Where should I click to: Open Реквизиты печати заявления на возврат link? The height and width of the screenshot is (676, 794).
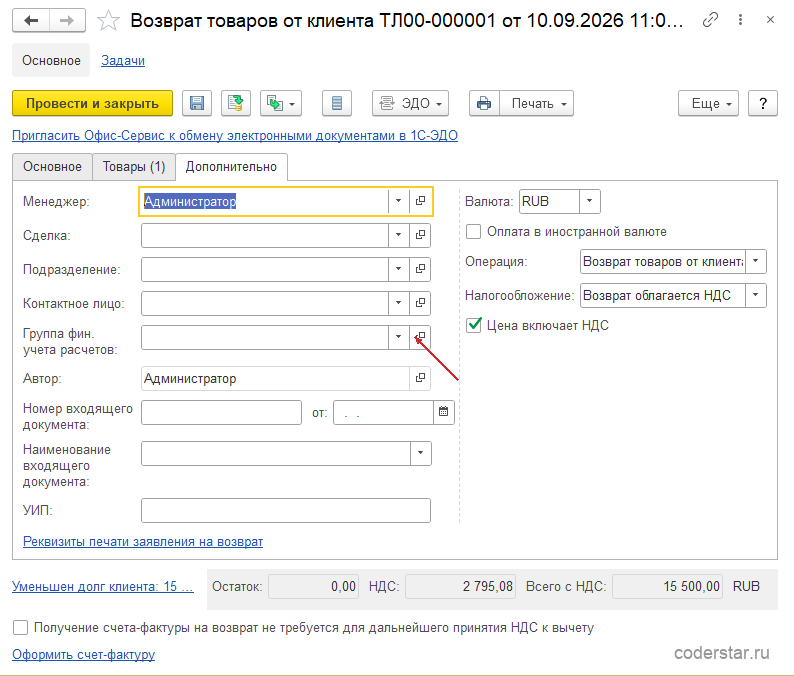point(143,541)
